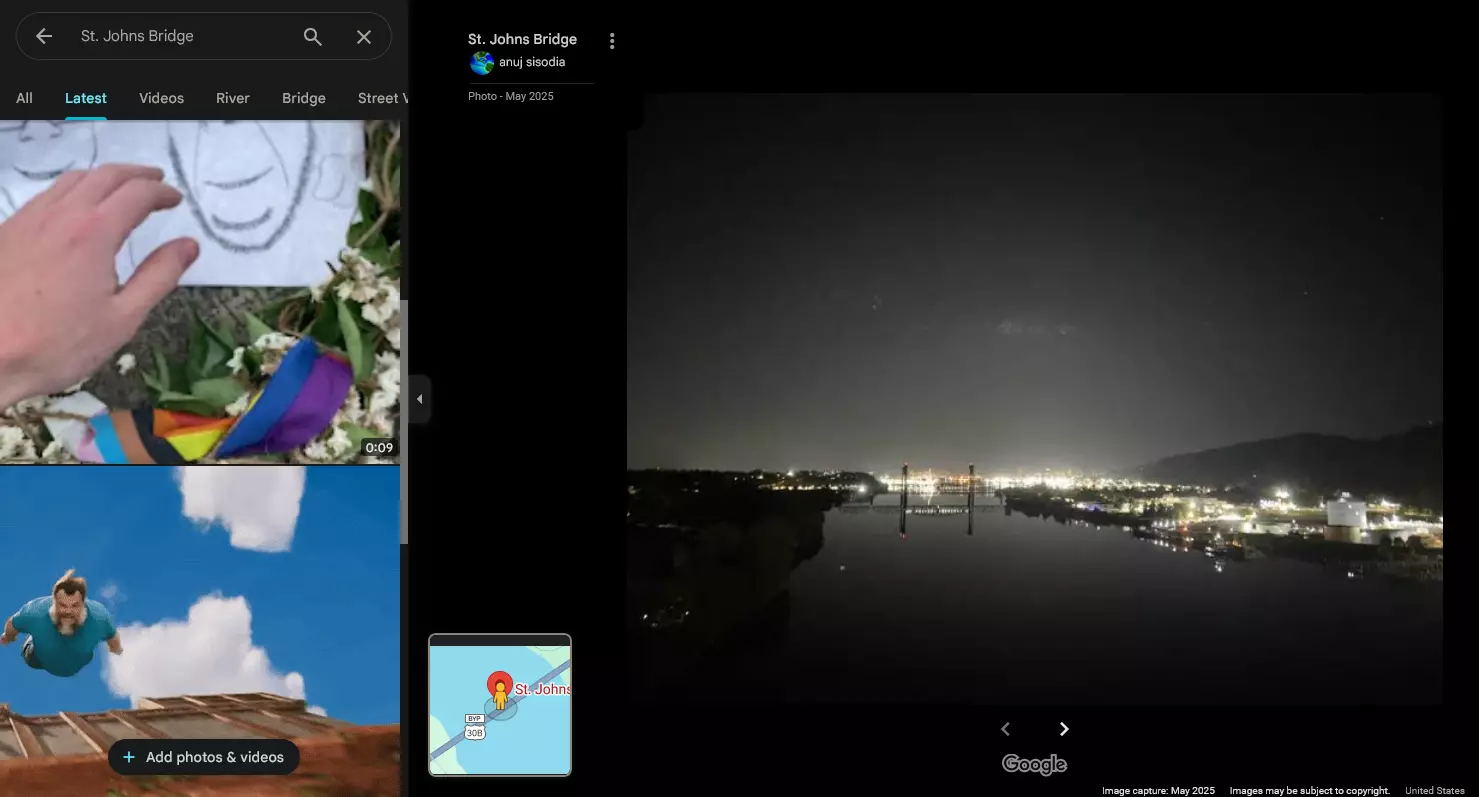Open anuj sisodia contributor link
This screenshot has width=1479, height=797.
click(x=532, y=62)
